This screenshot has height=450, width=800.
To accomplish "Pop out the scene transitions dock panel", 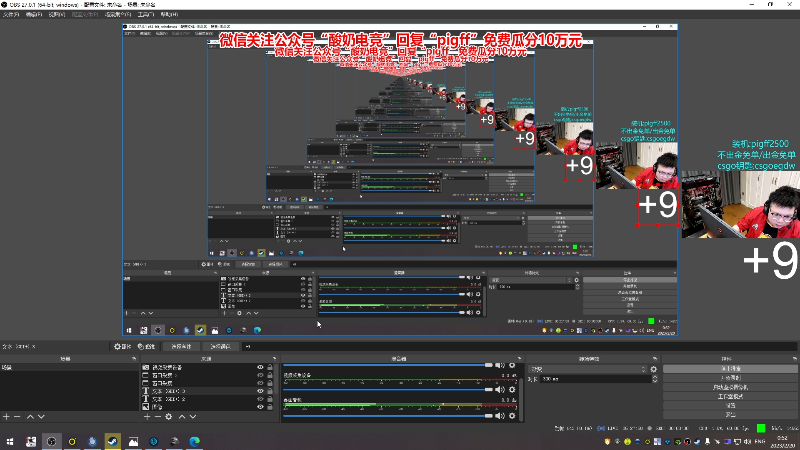I will coord(655,359).
